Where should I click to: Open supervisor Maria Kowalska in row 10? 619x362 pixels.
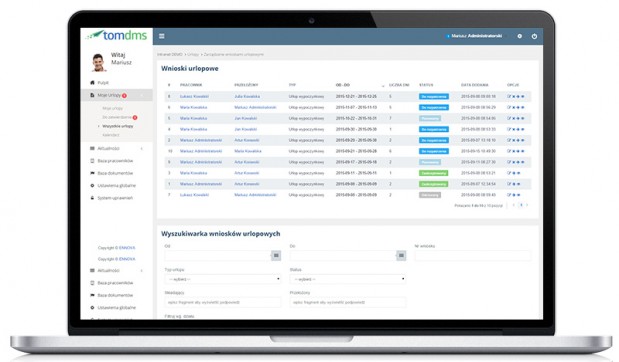248,151
